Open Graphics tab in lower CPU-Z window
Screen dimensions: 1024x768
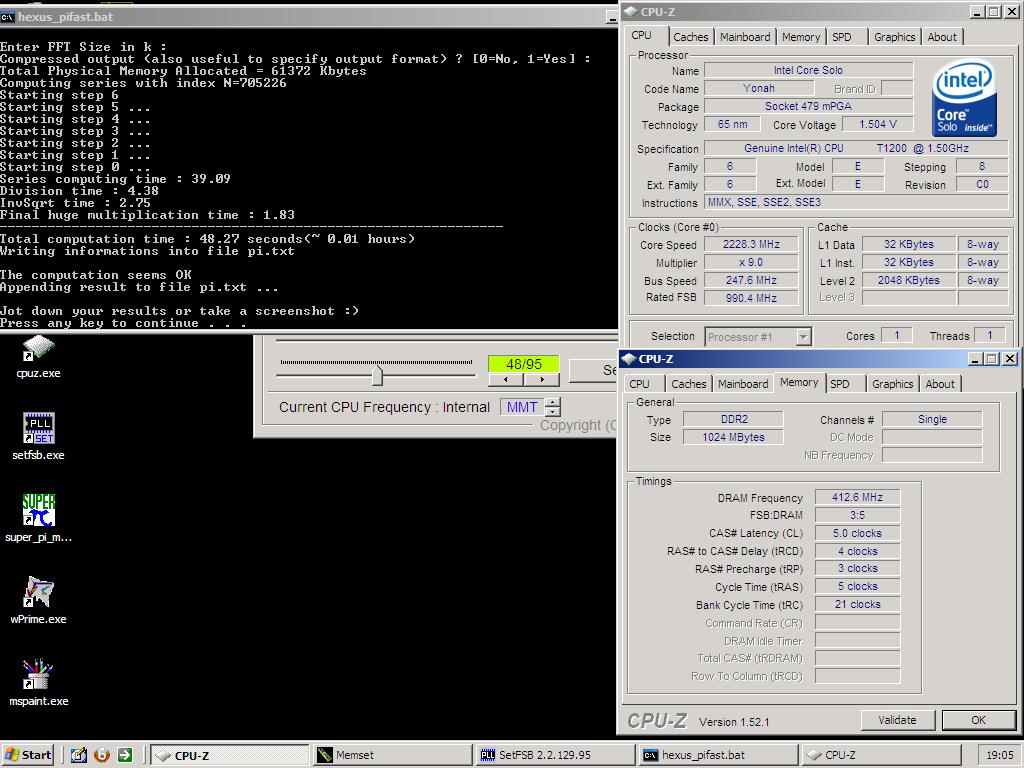click(x=892, y=384)
